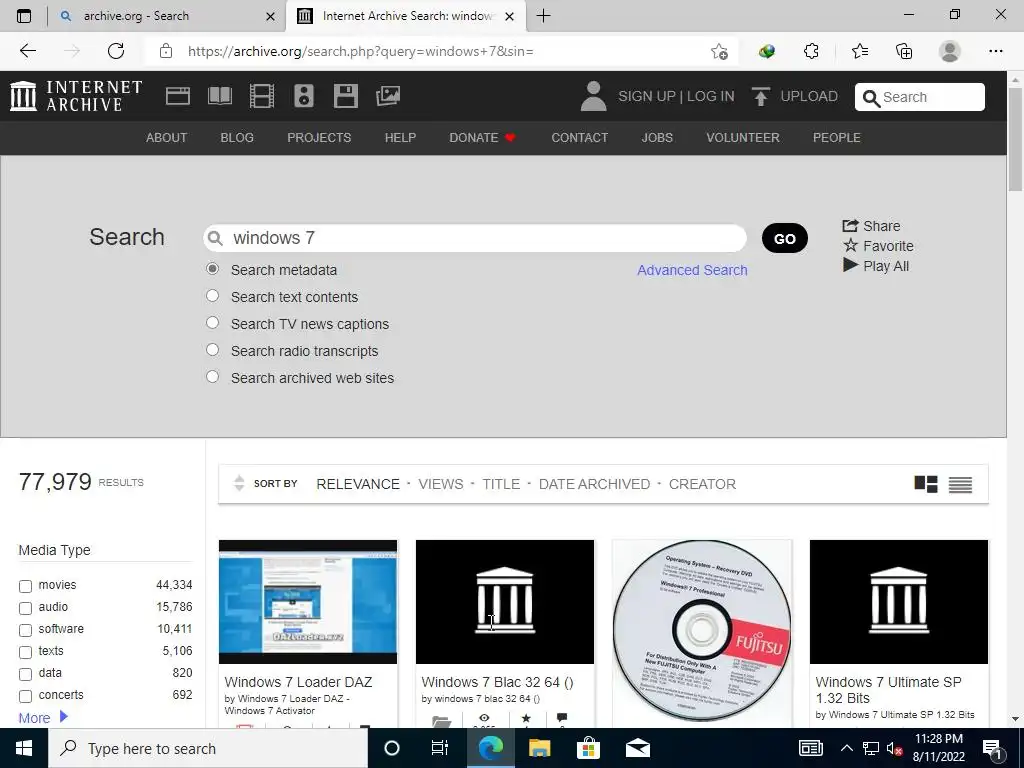Screen dimensions: 1024x768
Task: Open the PROJECTS menu item
Action: coord(319,138)
